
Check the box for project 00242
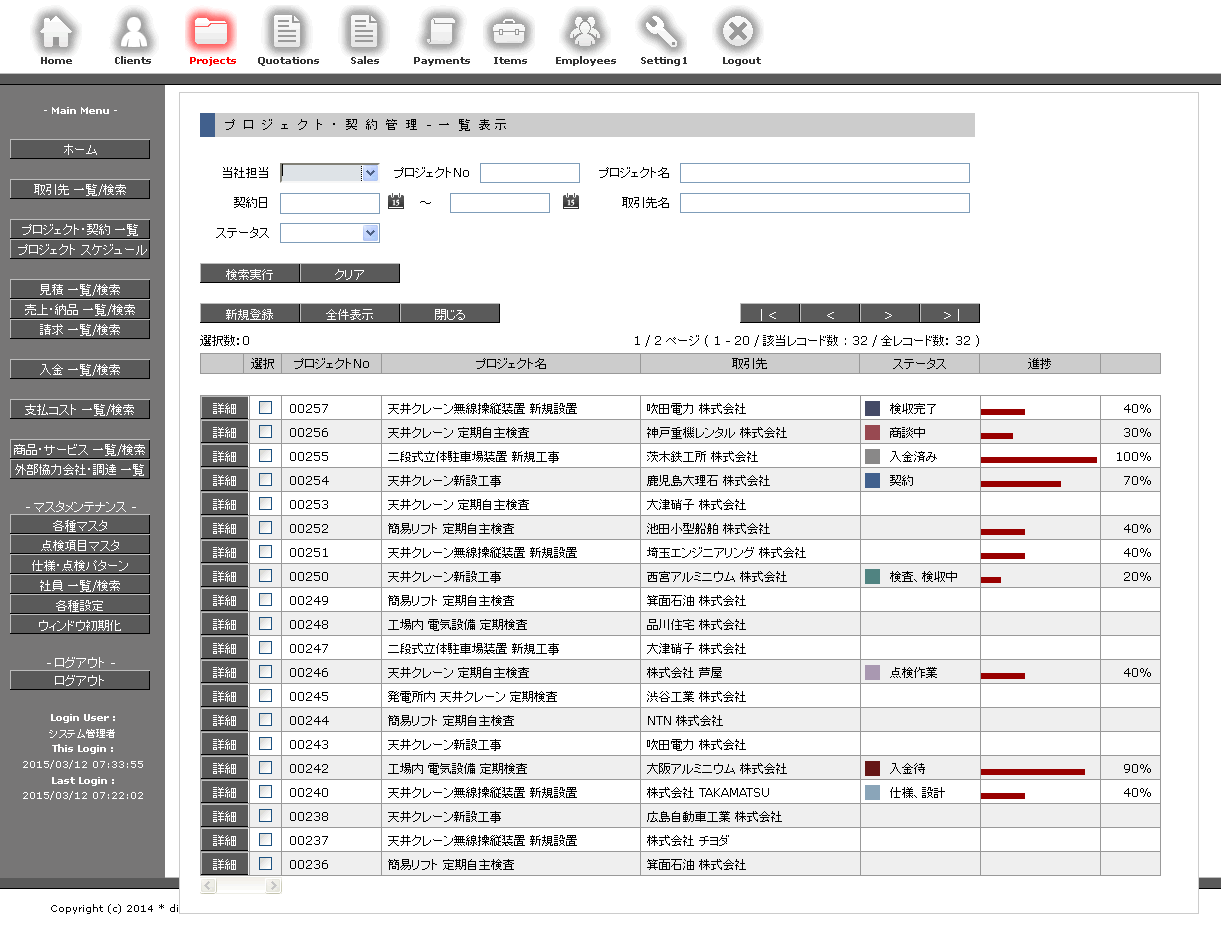tap(265, 768)
